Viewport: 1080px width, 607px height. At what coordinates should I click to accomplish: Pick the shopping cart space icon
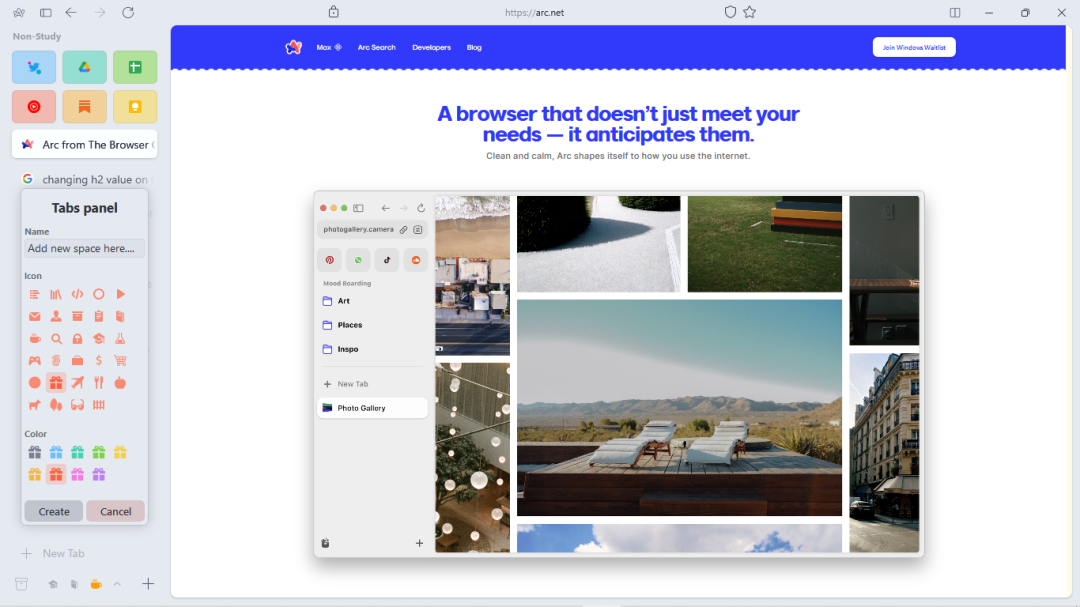tap(120, 360)
